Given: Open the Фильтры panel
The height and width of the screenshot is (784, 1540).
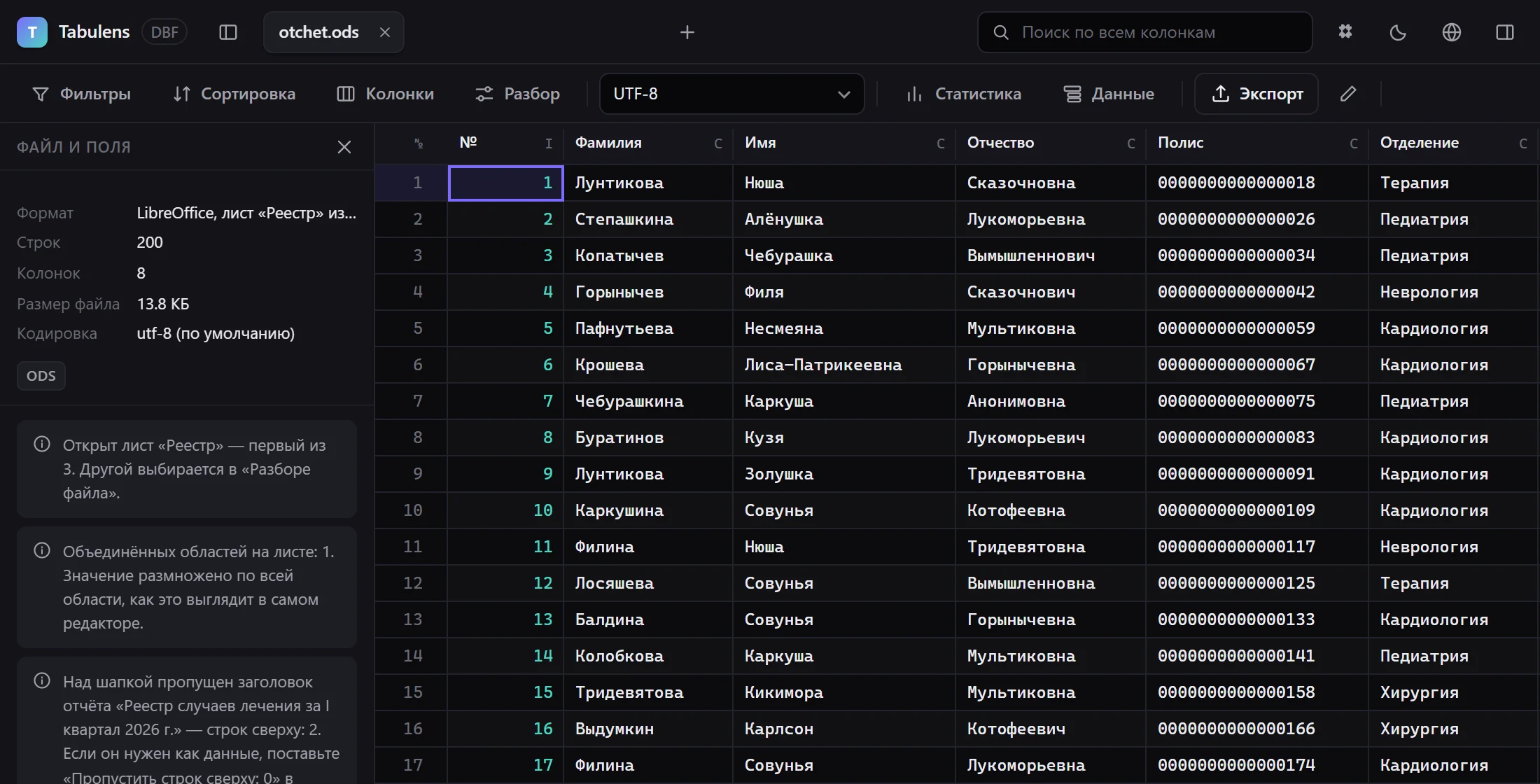Looking at the screenshot, I should click(x=81, y=94).
